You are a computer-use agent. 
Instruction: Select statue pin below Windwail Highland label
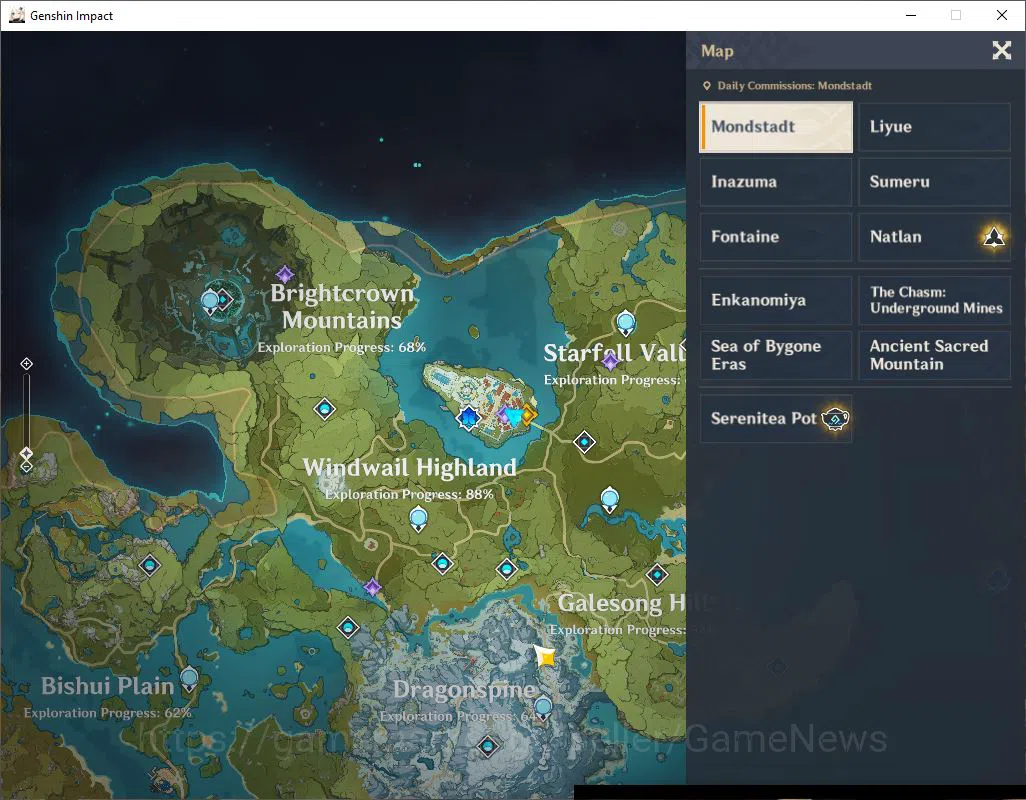click(x=418, y=520)
